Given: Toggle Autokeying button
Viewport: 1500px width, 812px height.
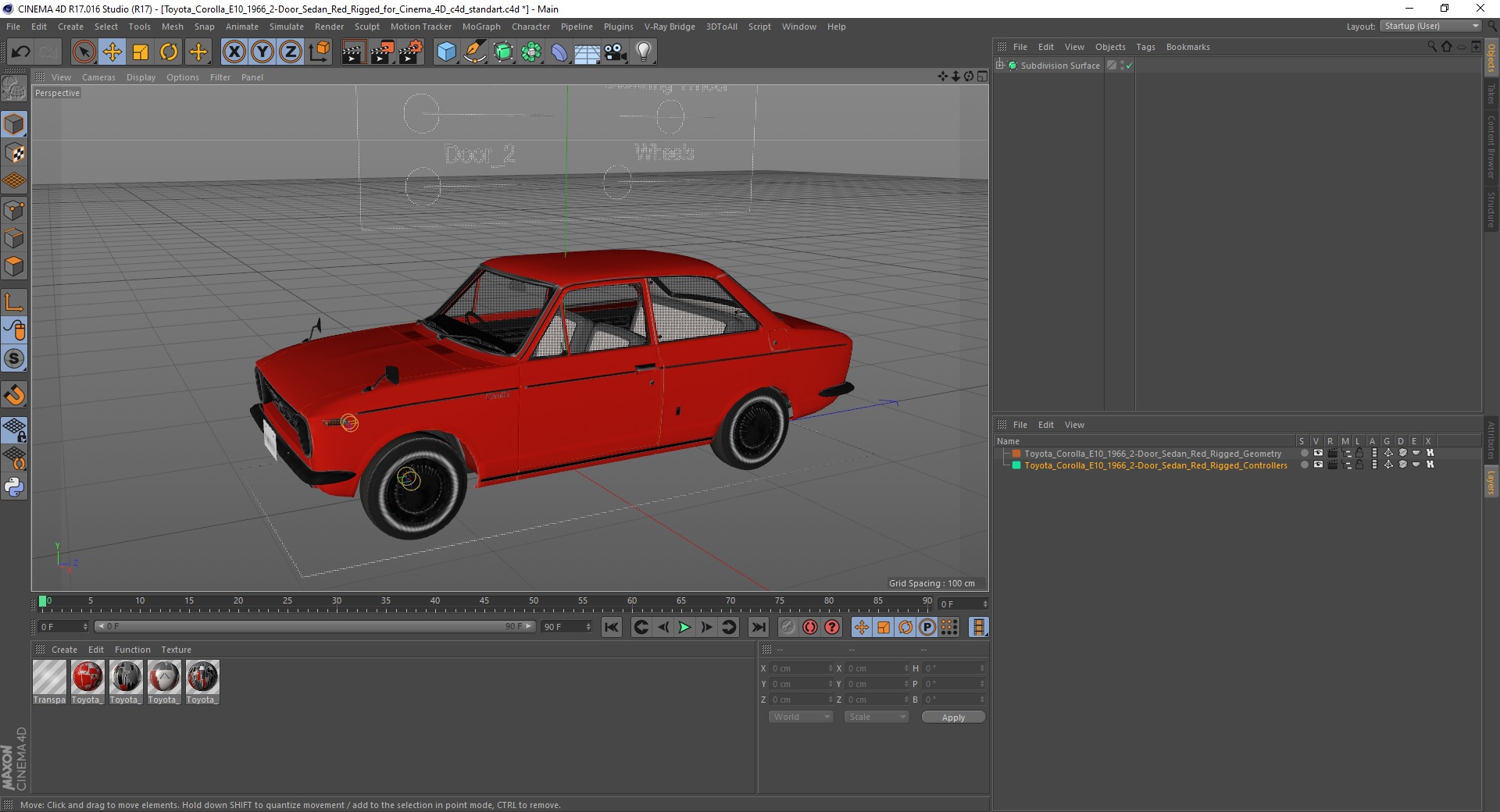Looking at the screenshot, I should coord(810,627).
